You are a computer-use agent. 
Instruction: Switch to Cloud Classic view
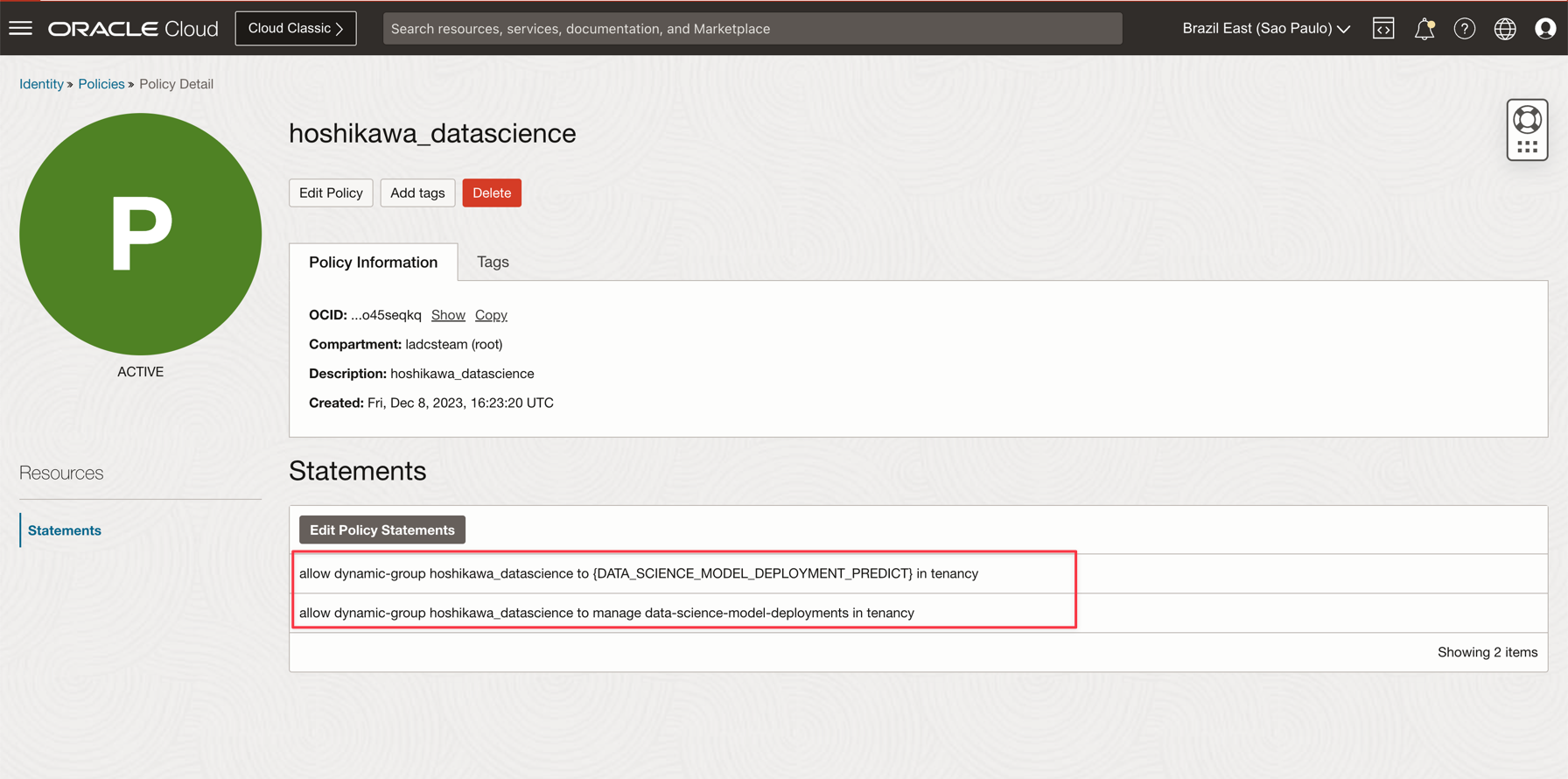click(x=296, y=29)
